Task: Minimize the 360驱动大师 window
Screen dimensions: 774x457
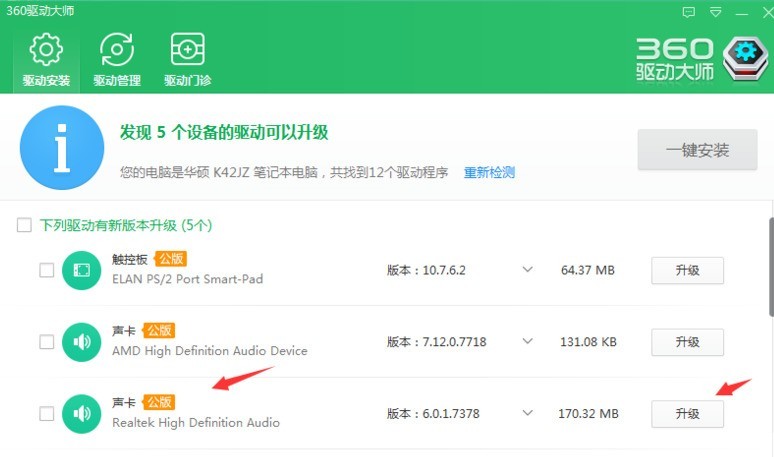Action: tap(741, 13)
